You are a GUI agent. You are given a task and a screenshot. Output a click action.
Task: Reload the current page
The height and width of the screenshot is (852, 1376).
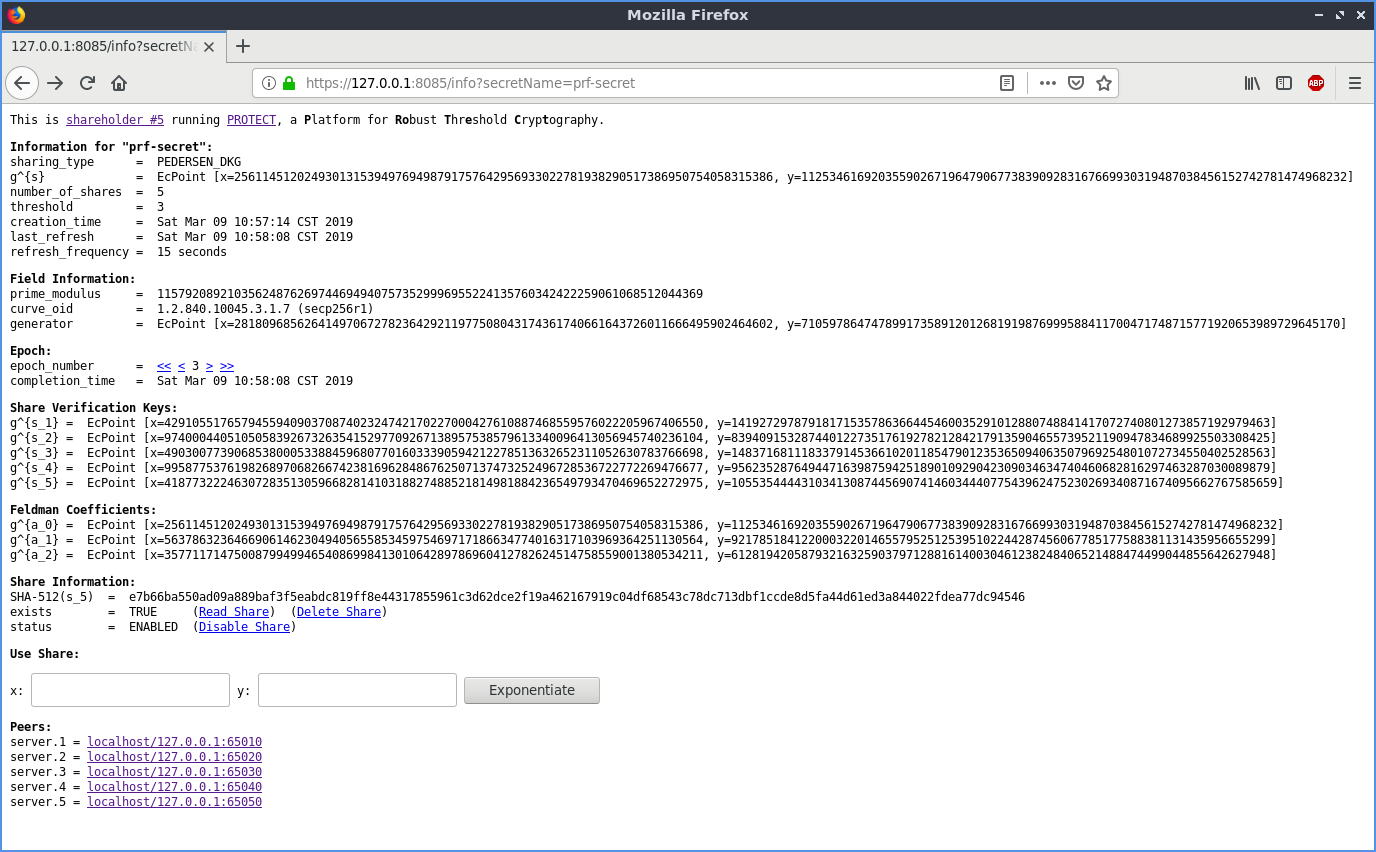click(x=87, y=83)
